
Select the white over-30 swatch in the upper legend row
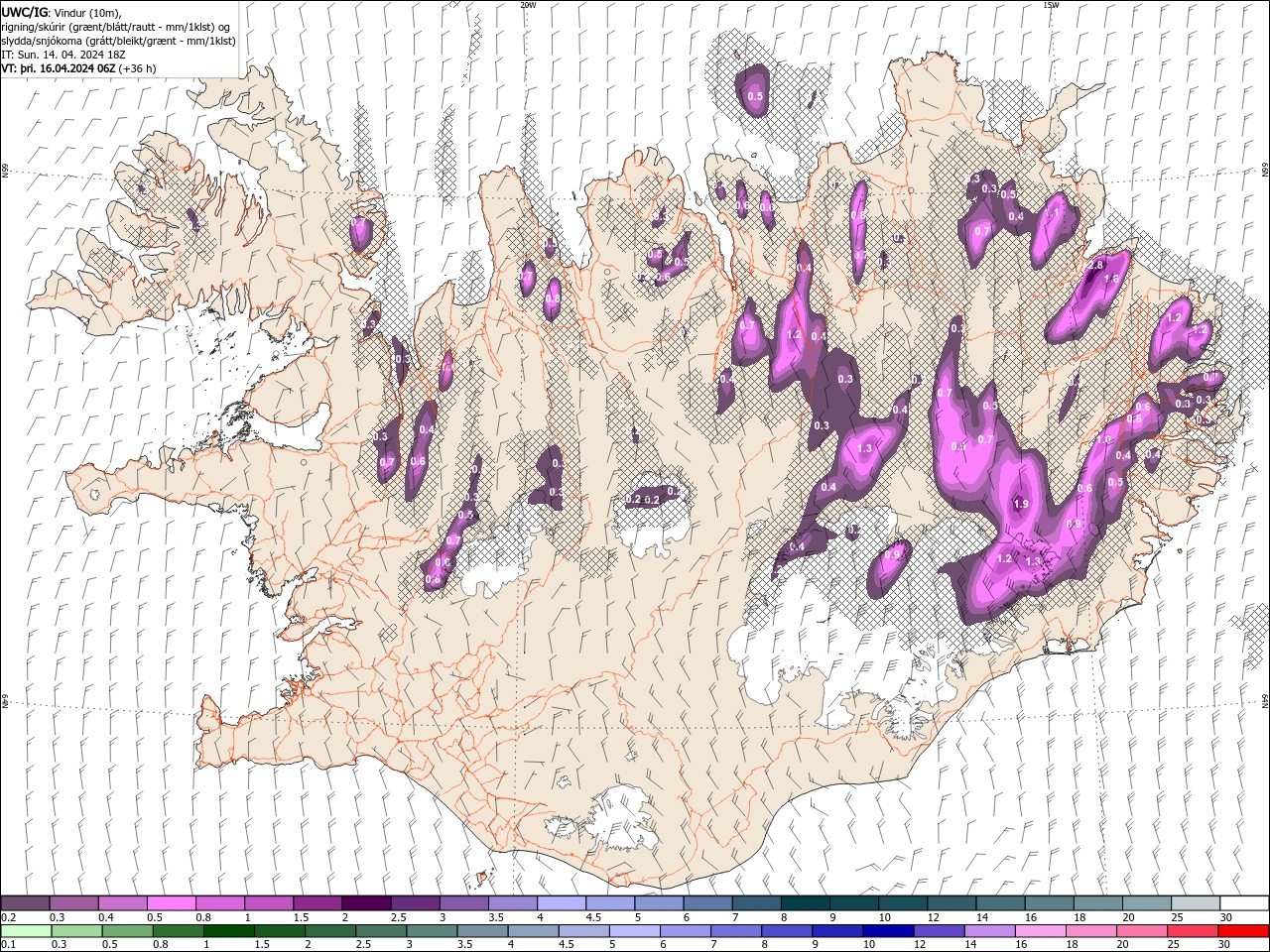[1244, 903]
